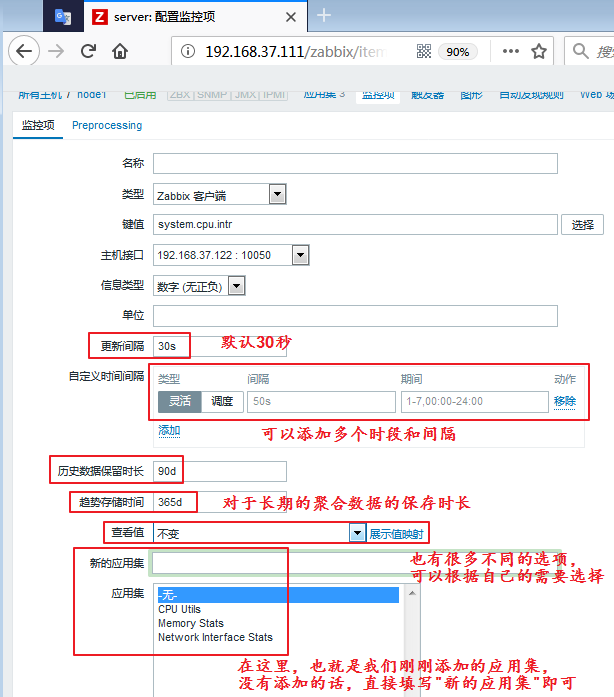Image resolution: width=614 pixels, height=697 pixels.
Task: Open the 类型 Zabbix 客户端 dropdown
Action: pos(277,194)
